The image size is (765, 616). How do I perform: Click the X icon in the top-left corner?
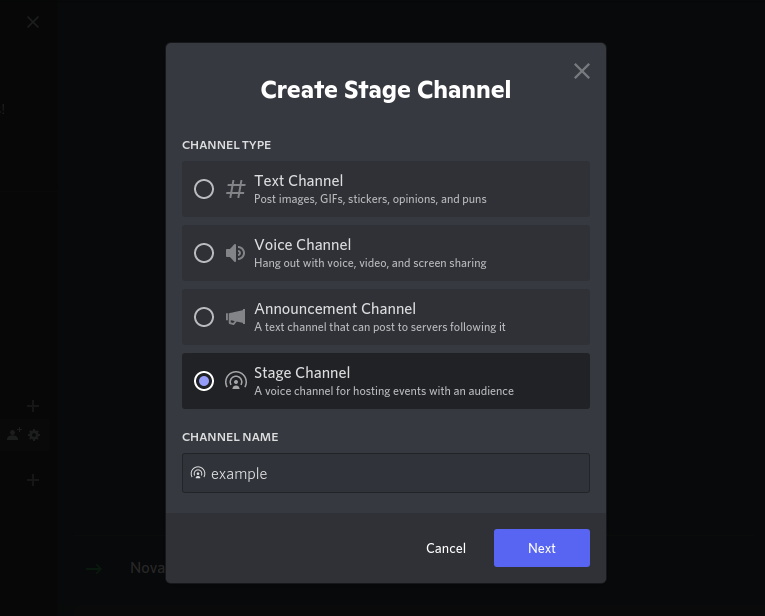click(x=33, y=22)
